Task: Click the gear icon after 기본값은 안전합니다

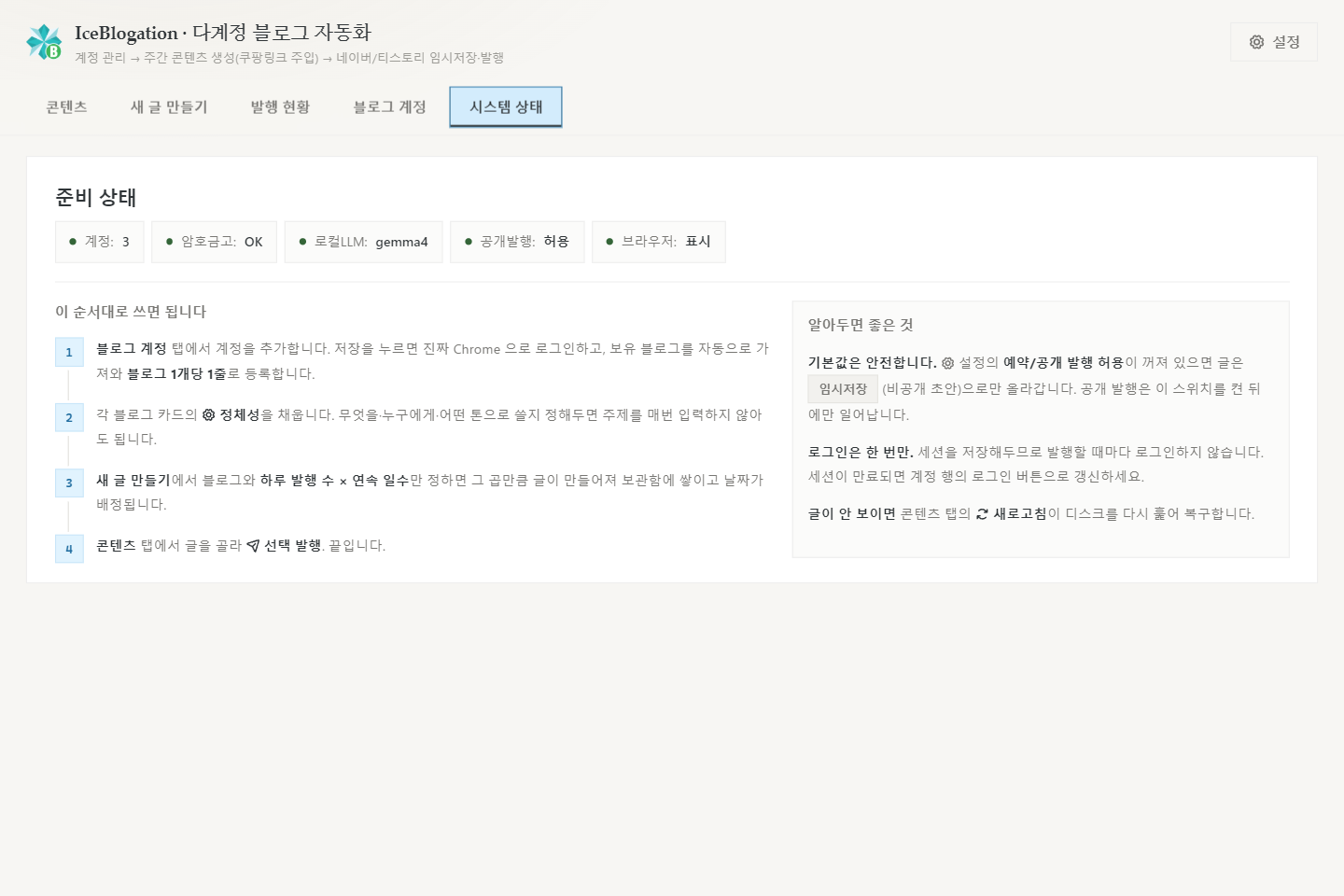Action: pyautogui.click(x=948, y=363)
